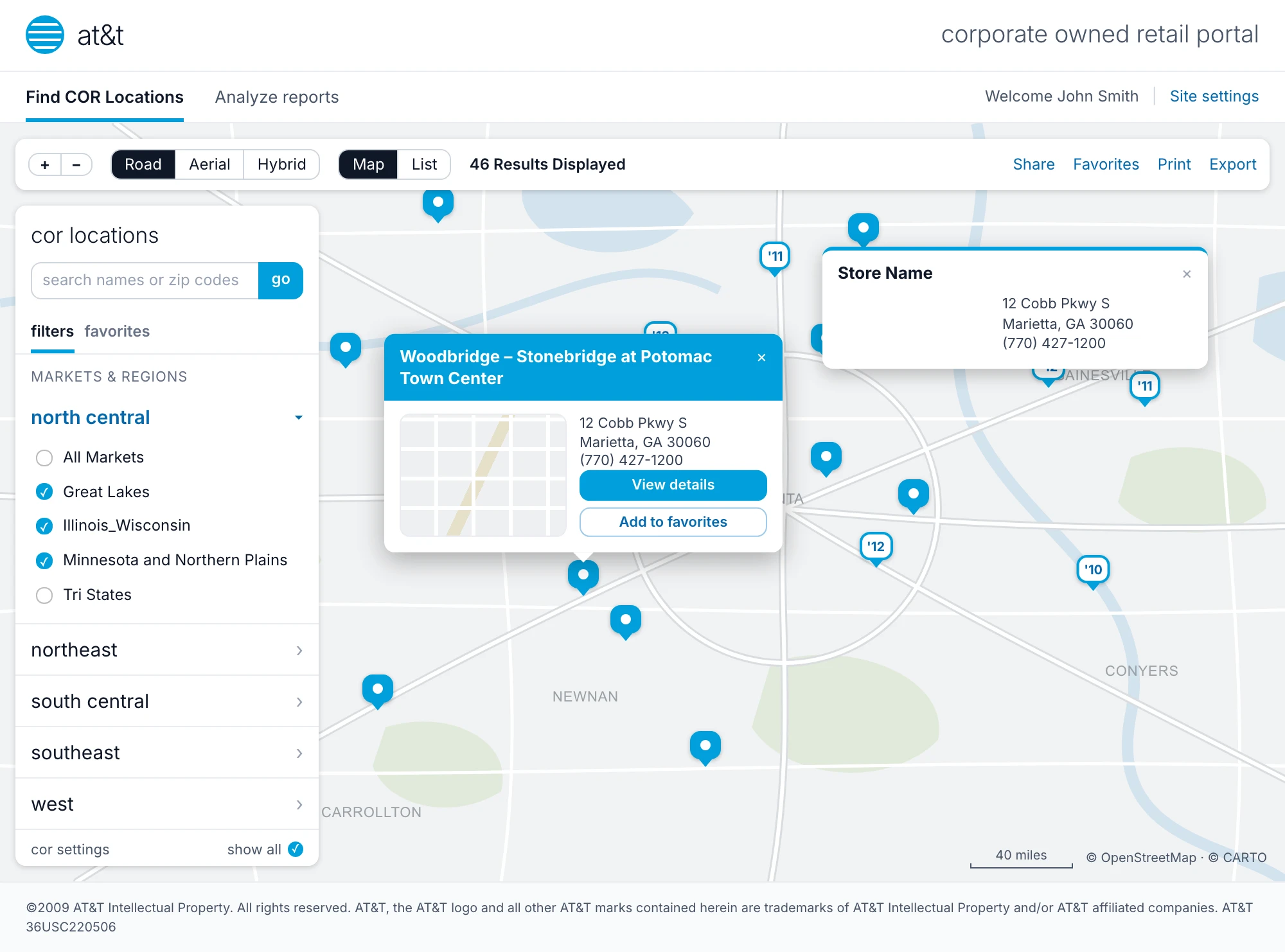Click the map pin left of Woodbridge popup
Screen dimensions: 1285x952
coord(346,349)
